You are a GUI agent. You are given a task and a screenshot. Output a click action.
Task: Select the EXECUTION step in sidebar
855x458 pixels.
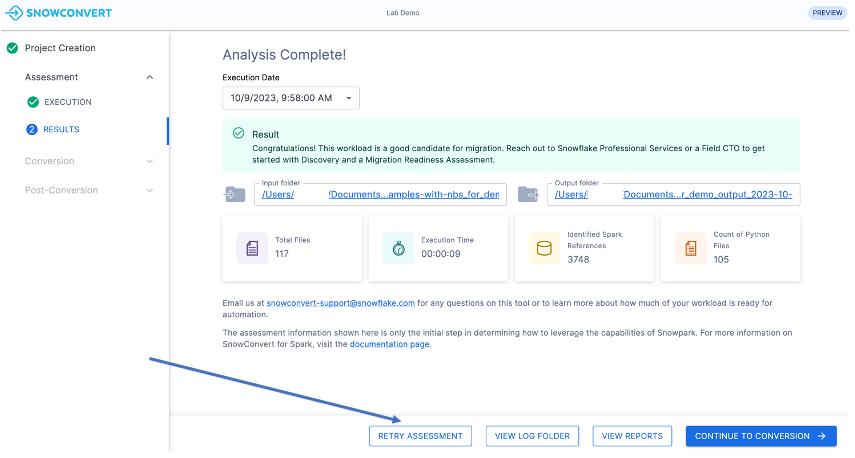point(68,102)
